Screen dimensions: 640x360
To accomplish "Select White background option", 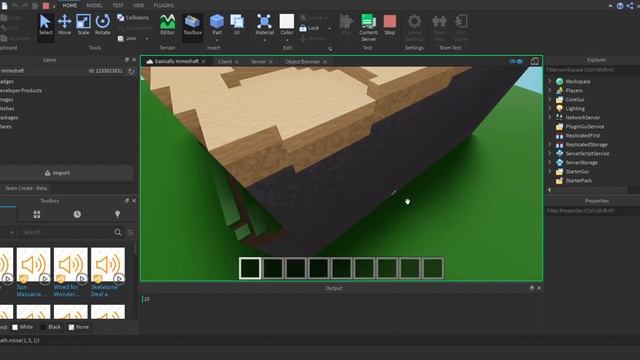I will (22, 327).
